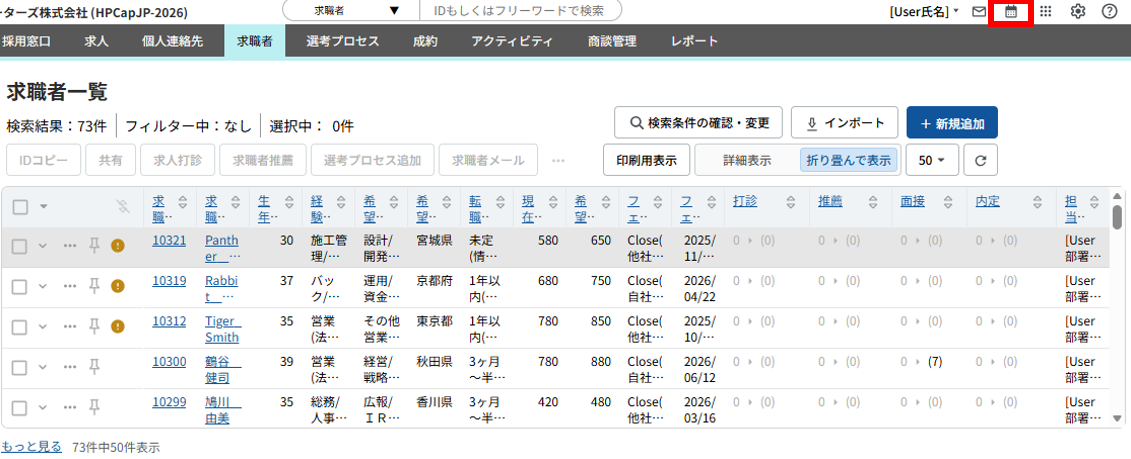Open three-dot menu for row 10300

tap(70, 366)
